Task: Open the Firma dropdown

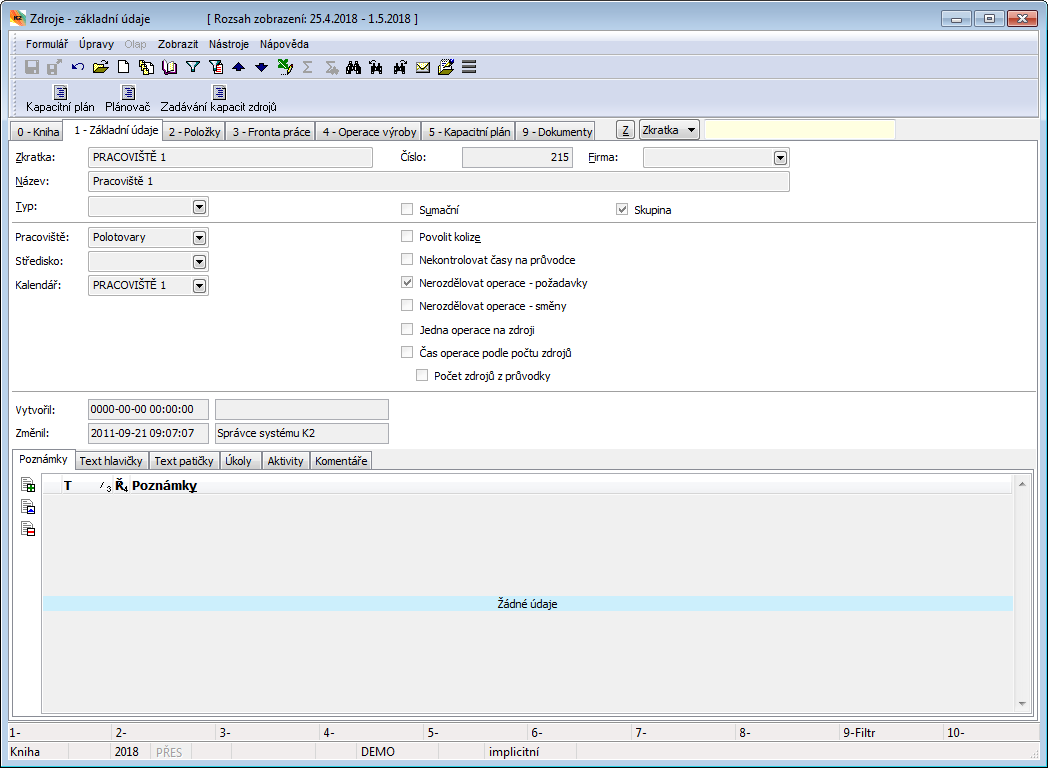Action: pyautogui.click(x=780, y=158)
